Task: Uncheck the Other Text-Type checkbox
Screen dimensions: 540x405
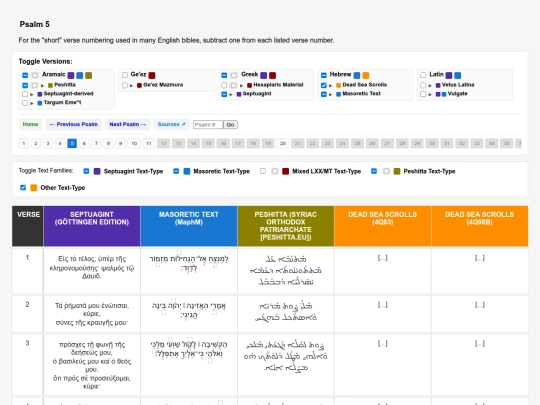Action: coord(23,188)
